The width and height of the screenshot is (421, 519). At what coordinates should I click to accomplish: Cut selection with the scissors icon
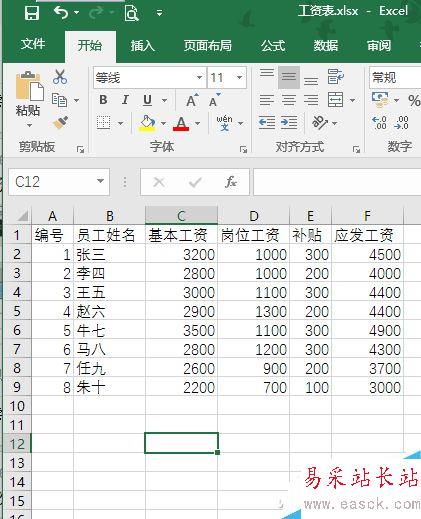[60, 77]
